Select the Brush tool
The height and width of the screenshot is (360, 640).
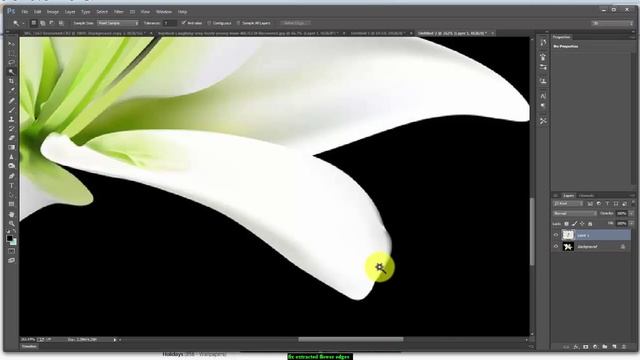click(11, 110)
